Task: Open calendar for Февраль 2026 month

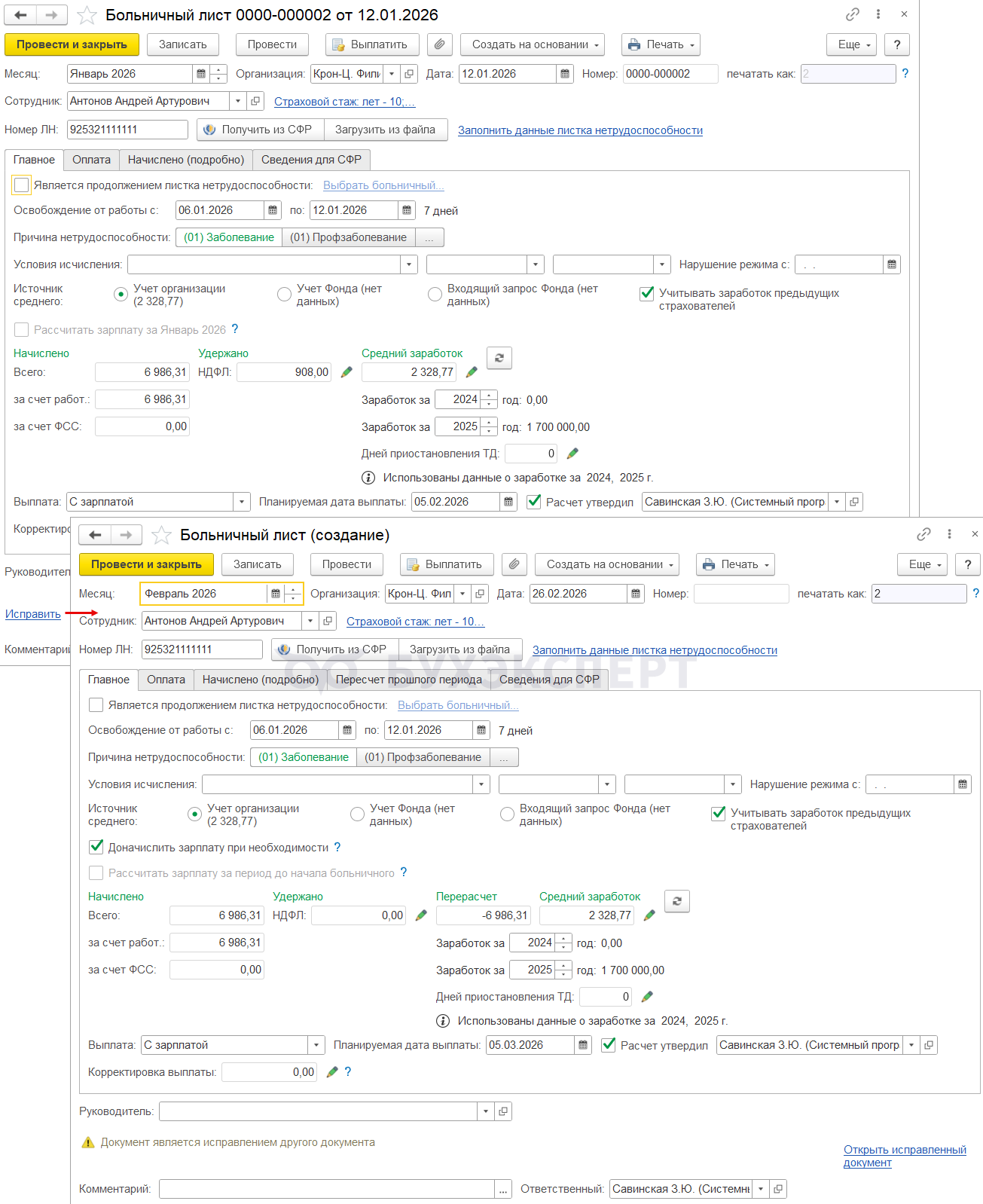Action: [276, 594]
